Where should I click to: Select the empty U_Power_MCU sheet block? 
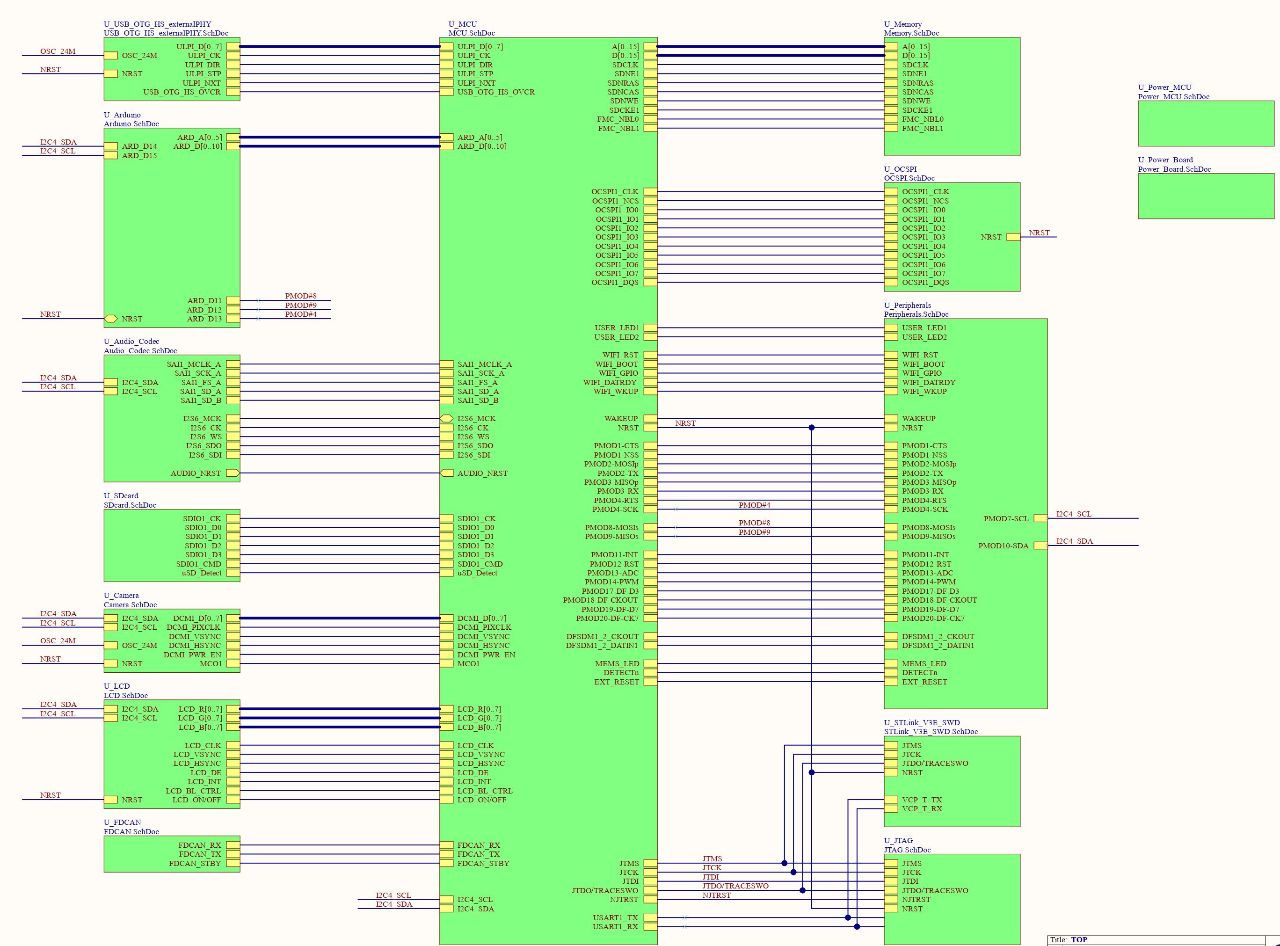click(1206, 123)
